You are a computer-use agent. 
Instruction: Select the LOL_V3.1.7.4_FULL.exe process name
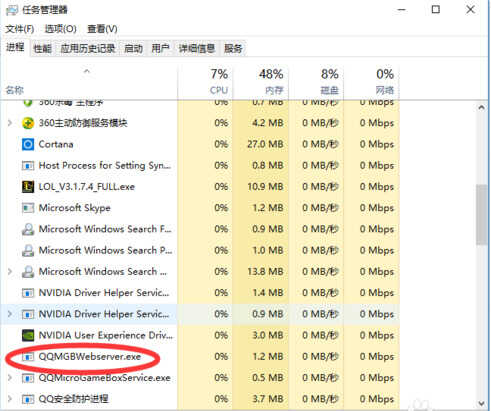[87, 187]
